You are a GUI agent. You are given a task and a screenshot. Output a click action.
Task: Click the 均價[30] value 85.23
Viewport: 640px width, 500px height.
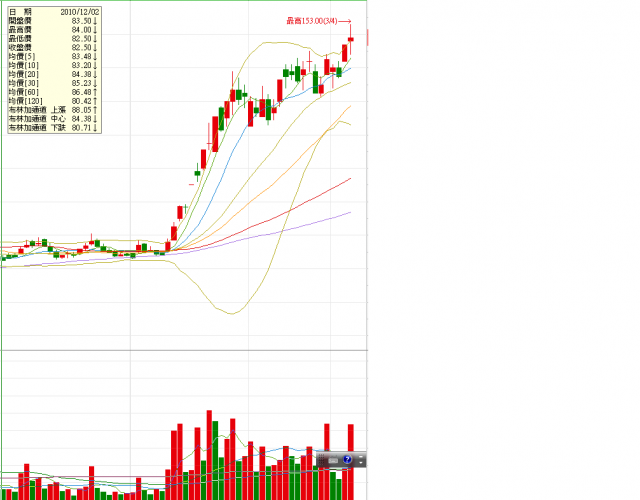coord(84,83)
